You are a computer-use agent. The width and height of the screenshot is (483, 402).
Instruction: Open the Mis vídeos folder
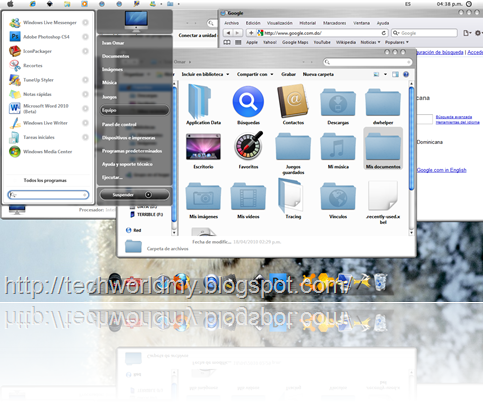pos(248,200)
